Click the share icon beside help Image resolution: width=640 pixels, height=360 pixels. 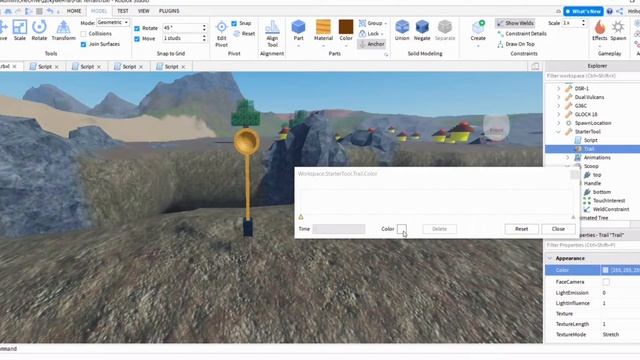620,11
